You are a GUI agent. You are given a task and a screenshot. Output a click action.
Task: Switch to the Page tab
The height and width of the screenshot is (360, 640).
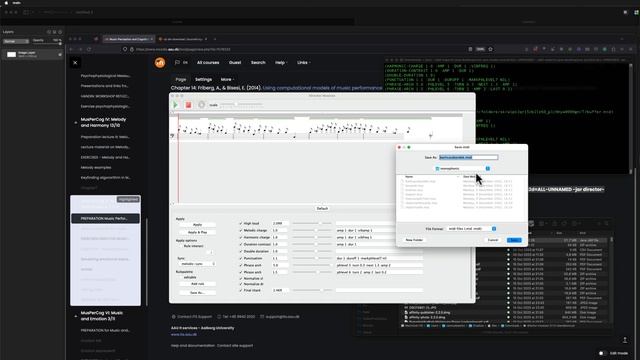pos(181,79)
